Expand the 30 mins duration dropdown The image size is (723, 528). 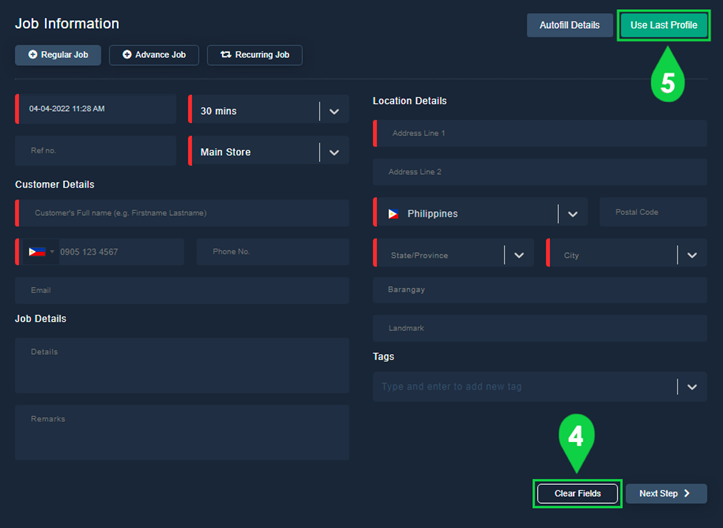334,111
